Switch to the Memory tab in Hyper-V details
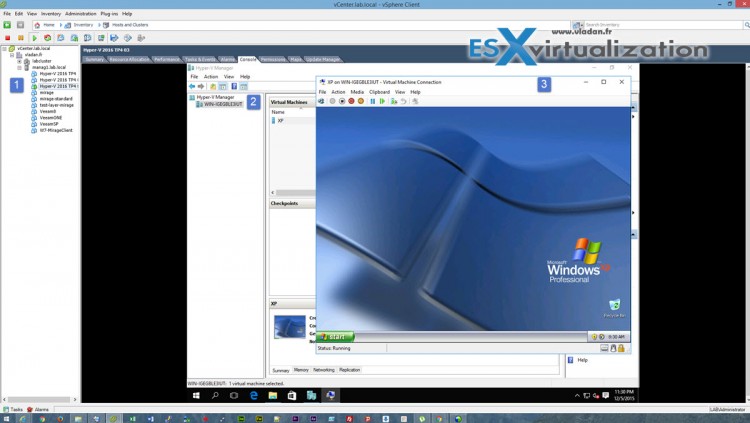 [x=301, y=370]
